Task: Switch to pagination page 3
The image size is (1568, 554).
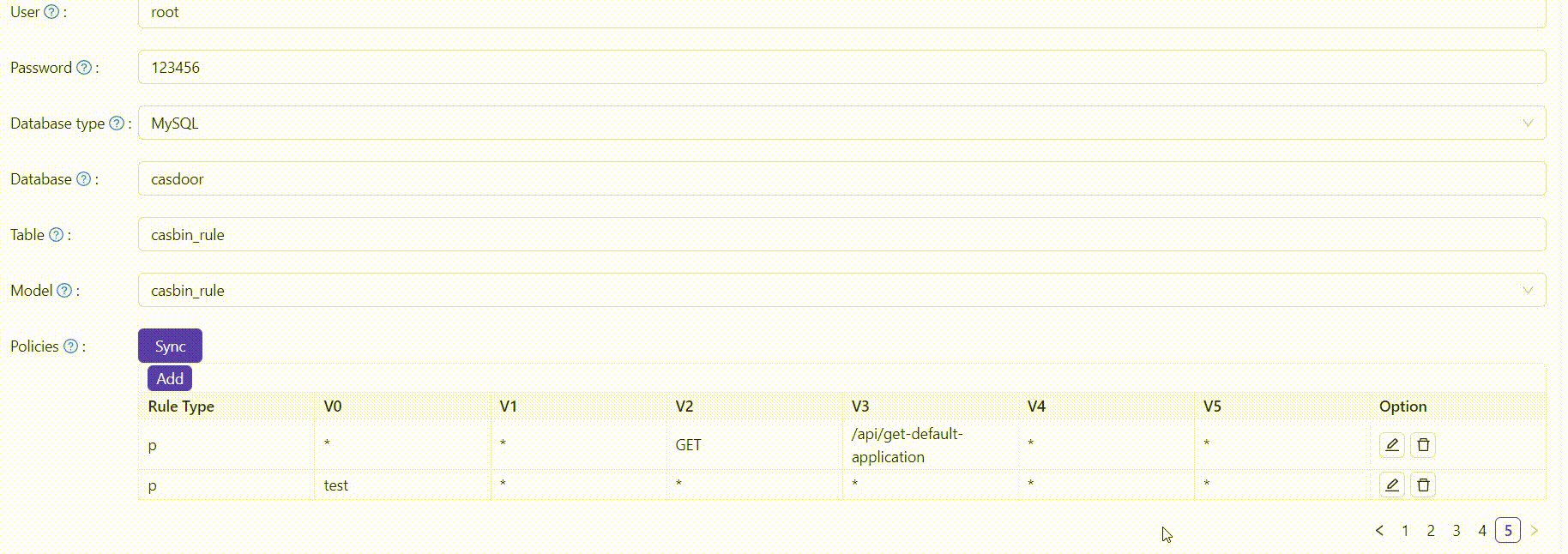Action: pos(1456,531)
